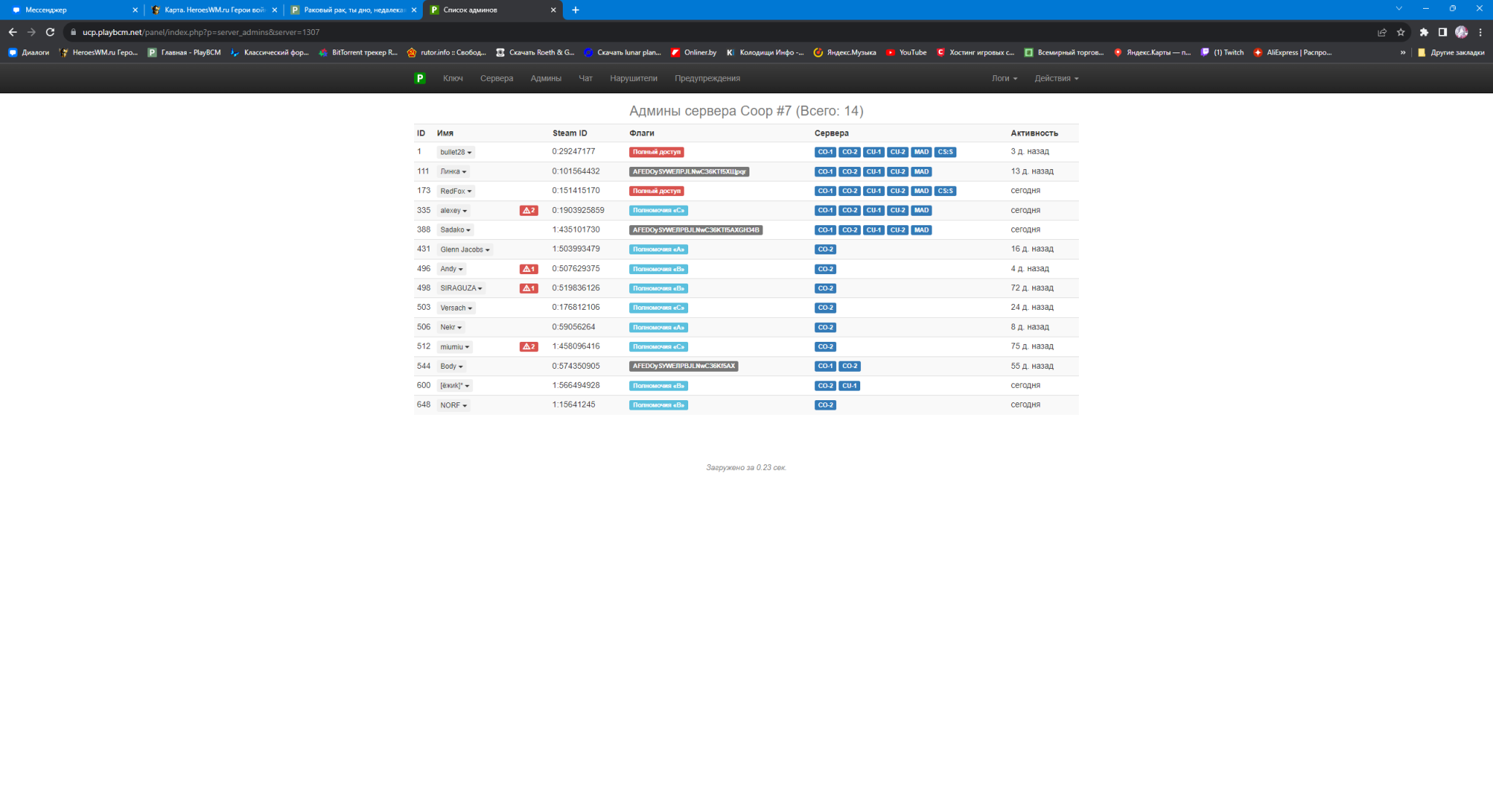Open the Ключ menu item

[453, 78]
